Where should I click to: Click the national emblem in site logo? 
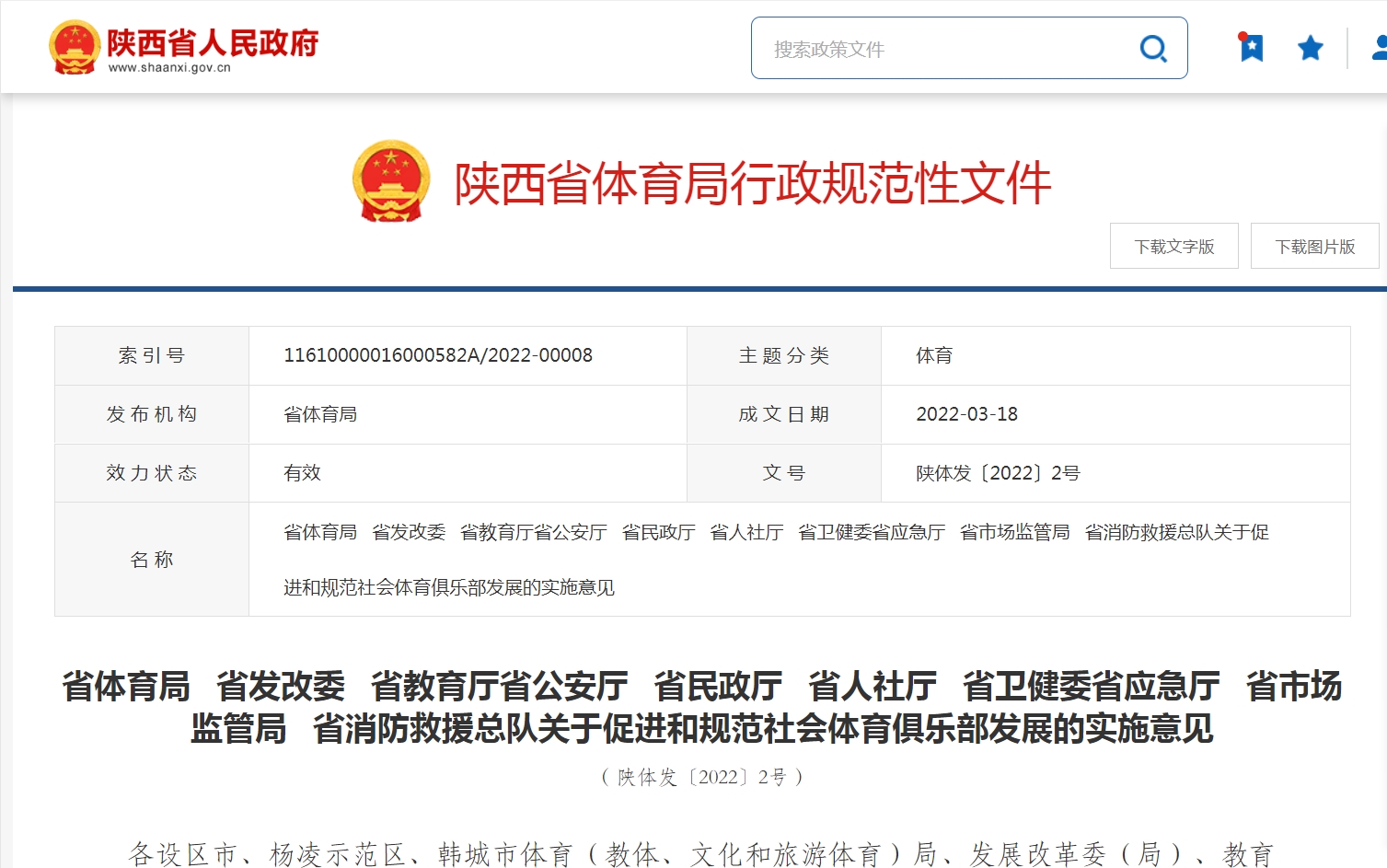point(74,47)
